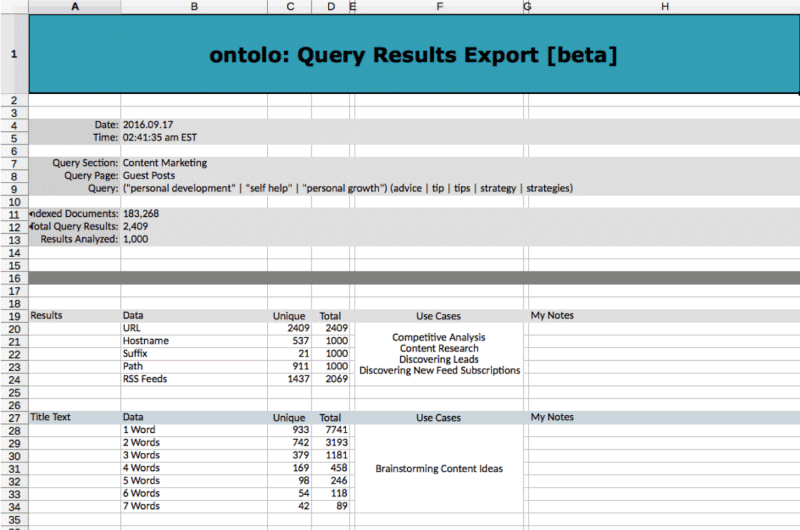
Task: Select 2 Words total 3193
Action: point(331,442)
